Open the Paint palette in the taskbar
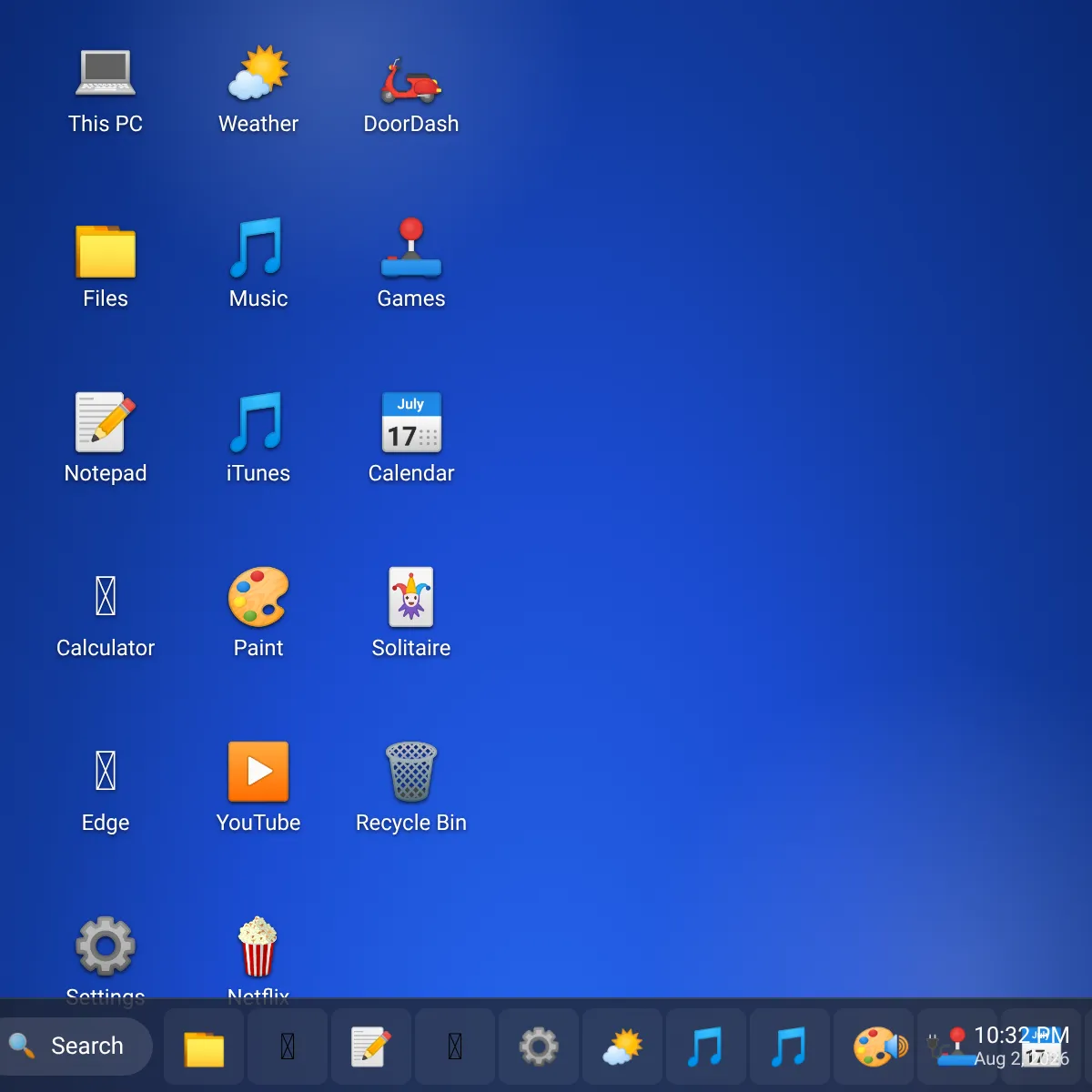This screenshot has height=1092, width=1092. (x=874, y=1046)
